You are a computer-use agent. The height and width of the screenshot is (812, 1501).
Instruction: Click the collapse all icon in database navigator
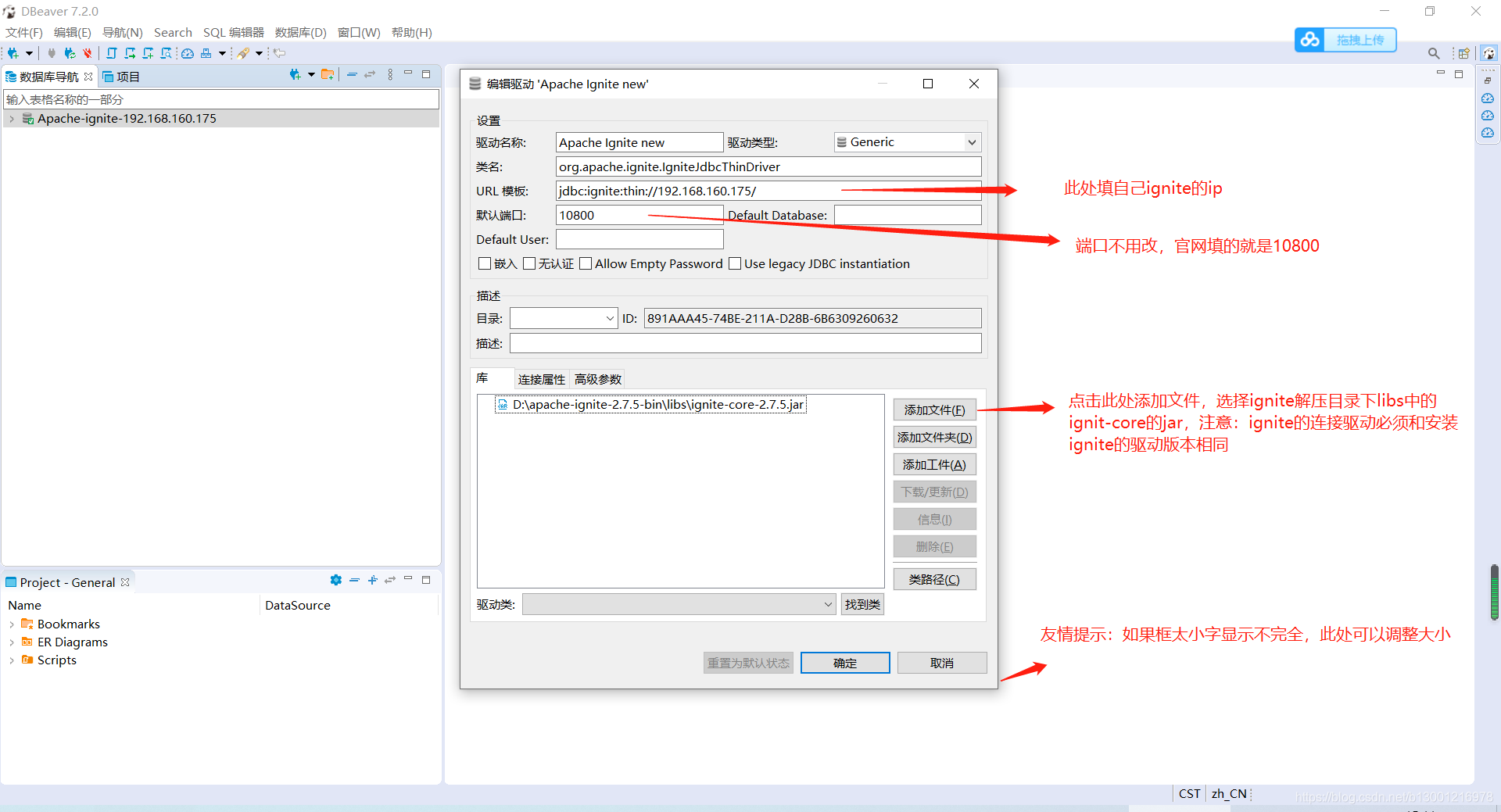click(x=352, y=74)
